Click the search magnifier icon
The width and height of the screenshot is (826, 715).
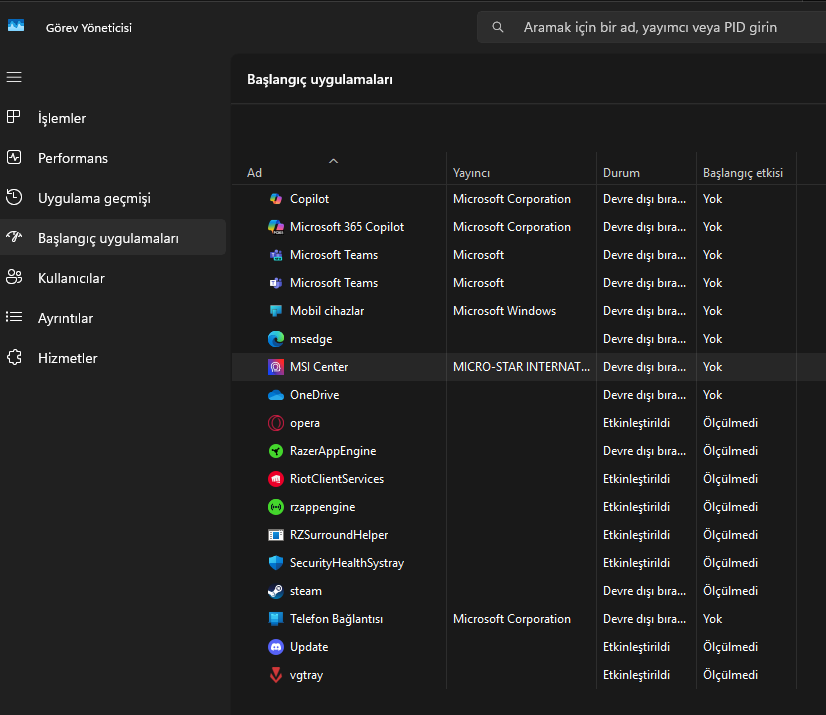(x=497, y=27)
